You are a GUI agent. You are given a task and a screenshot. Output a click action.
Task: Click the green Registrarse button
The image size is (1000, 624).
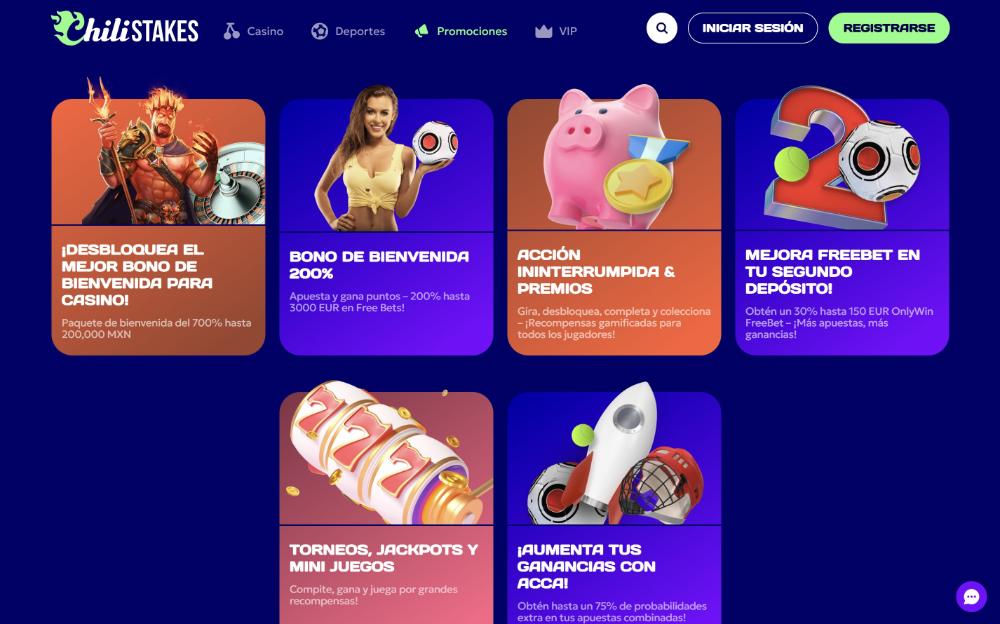pyautogui.click(x=889, y=28)
